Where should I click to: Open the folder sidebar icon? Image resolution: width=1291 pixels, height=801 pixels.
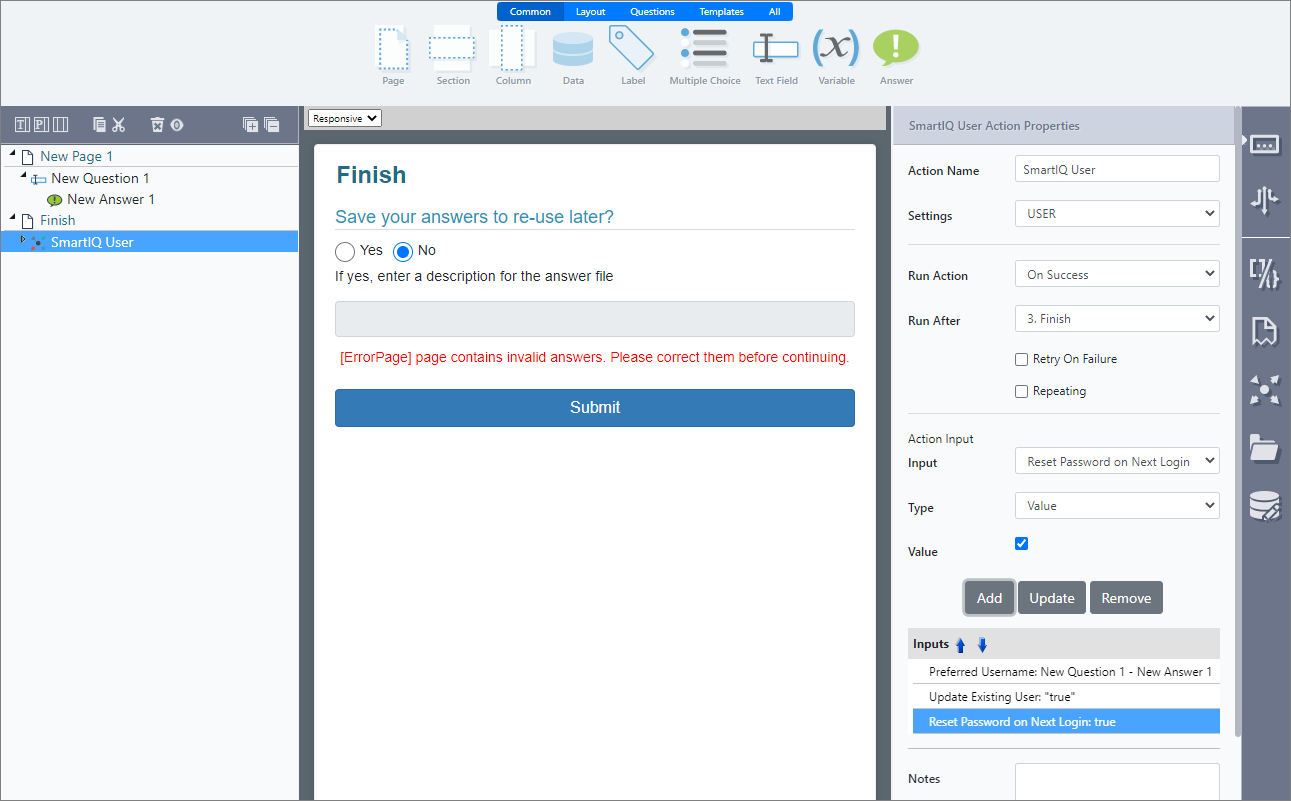[x=1265, y=448]
